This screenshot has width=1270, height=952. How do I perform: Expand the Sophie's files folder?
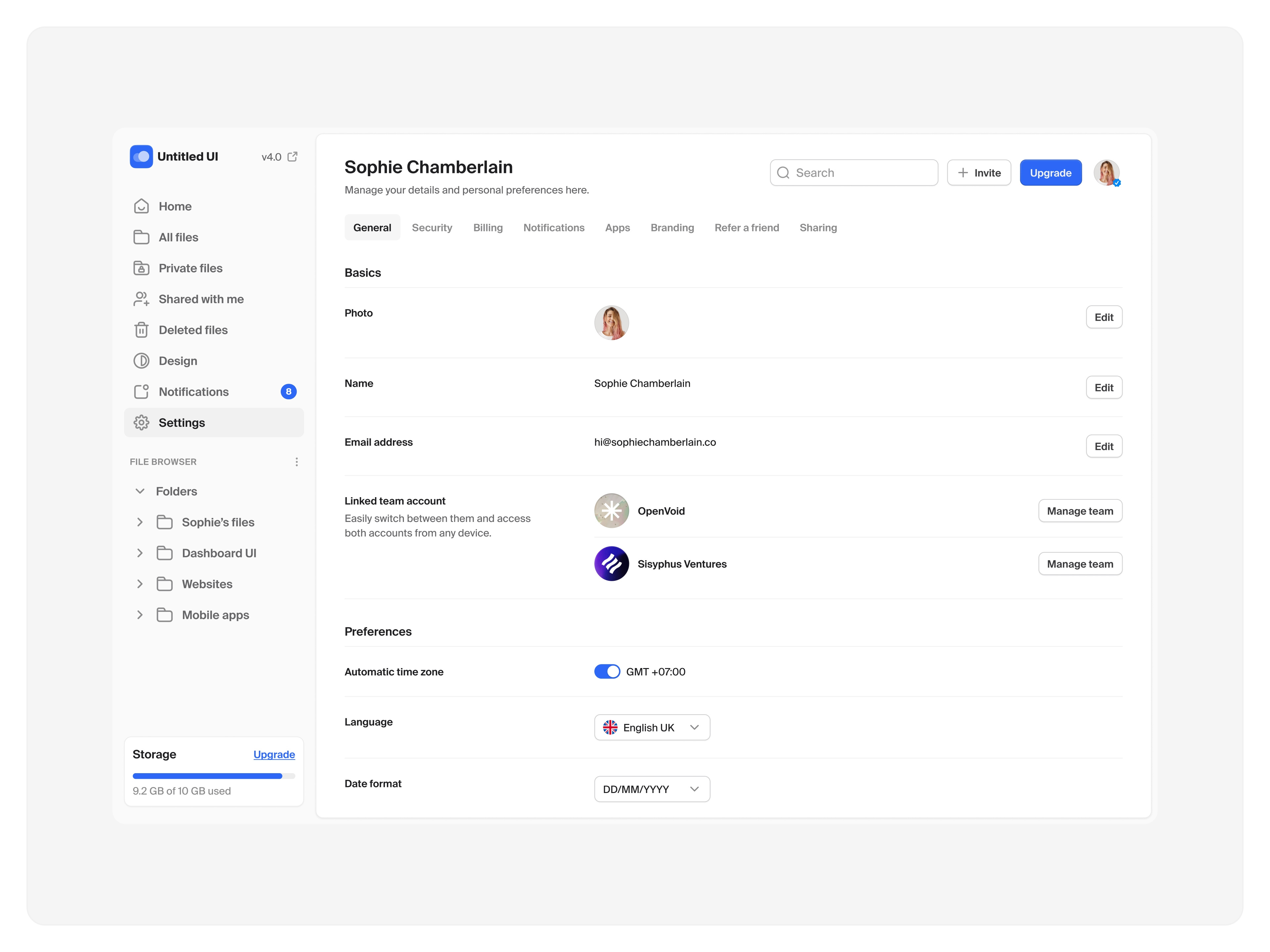140,522
